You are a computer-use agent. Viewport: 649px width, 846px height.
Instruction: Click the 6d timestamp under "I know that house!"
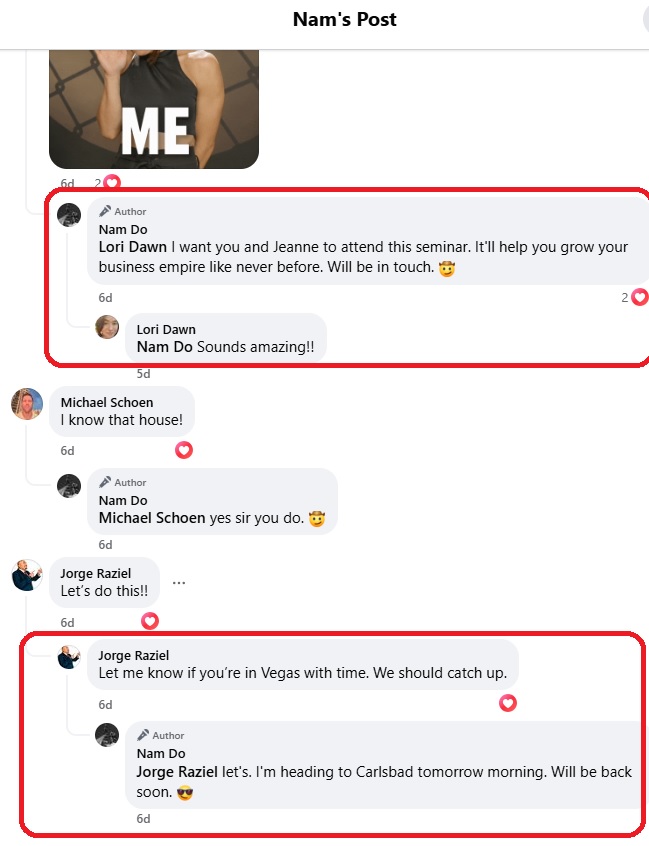(67, 451)
